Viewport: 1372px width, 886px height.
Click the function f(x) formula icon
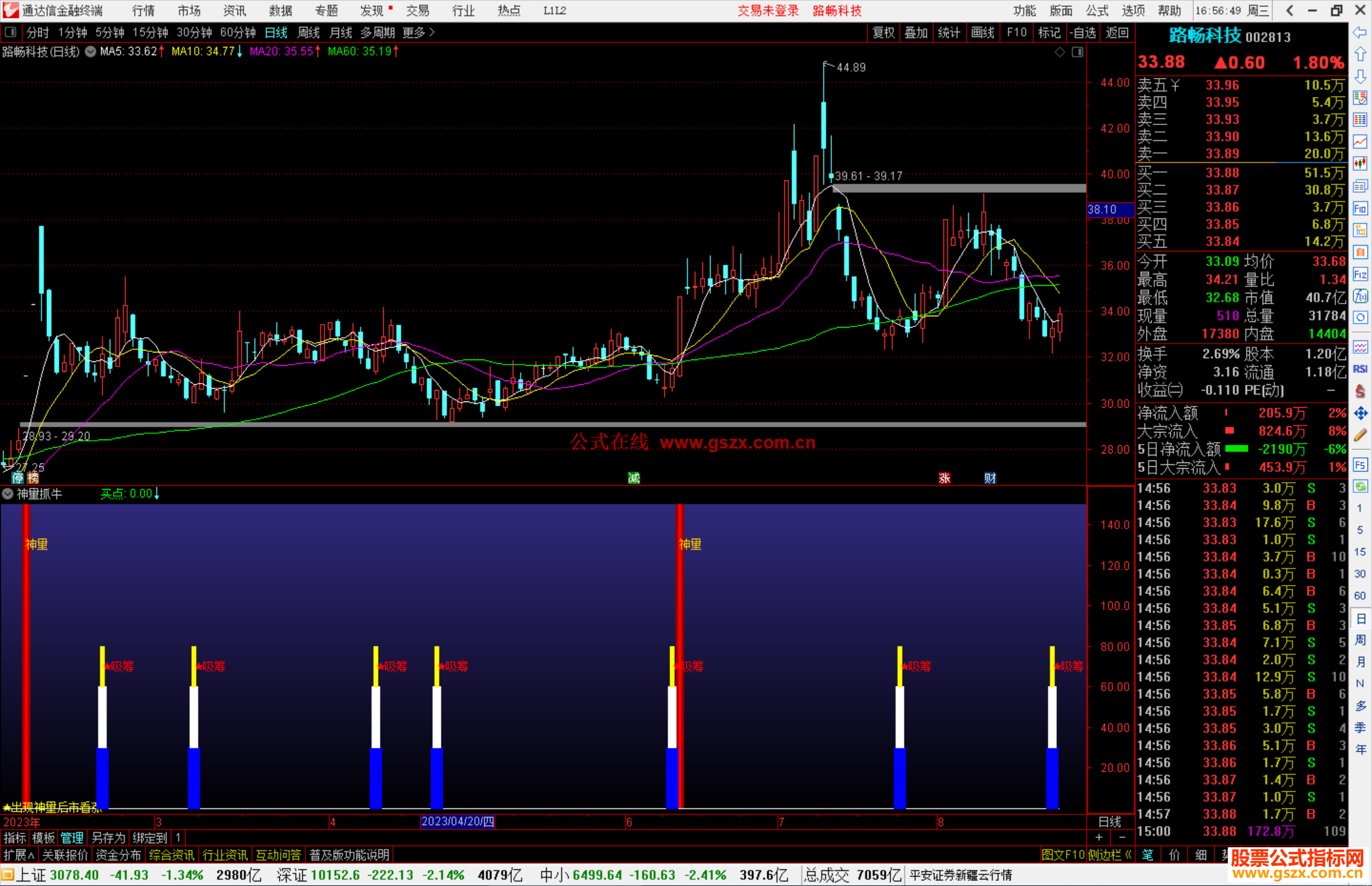1360,297
